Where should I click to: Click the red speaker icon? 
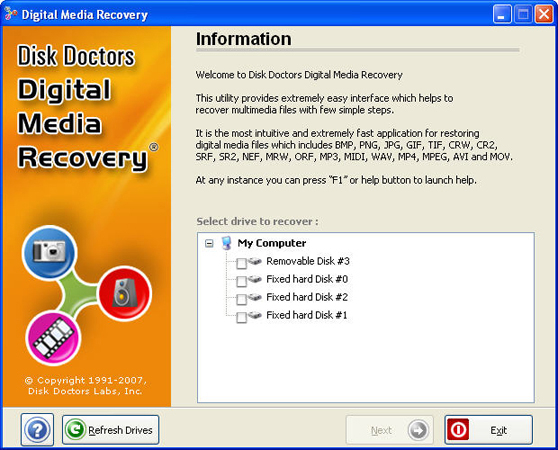coord(125,293)
